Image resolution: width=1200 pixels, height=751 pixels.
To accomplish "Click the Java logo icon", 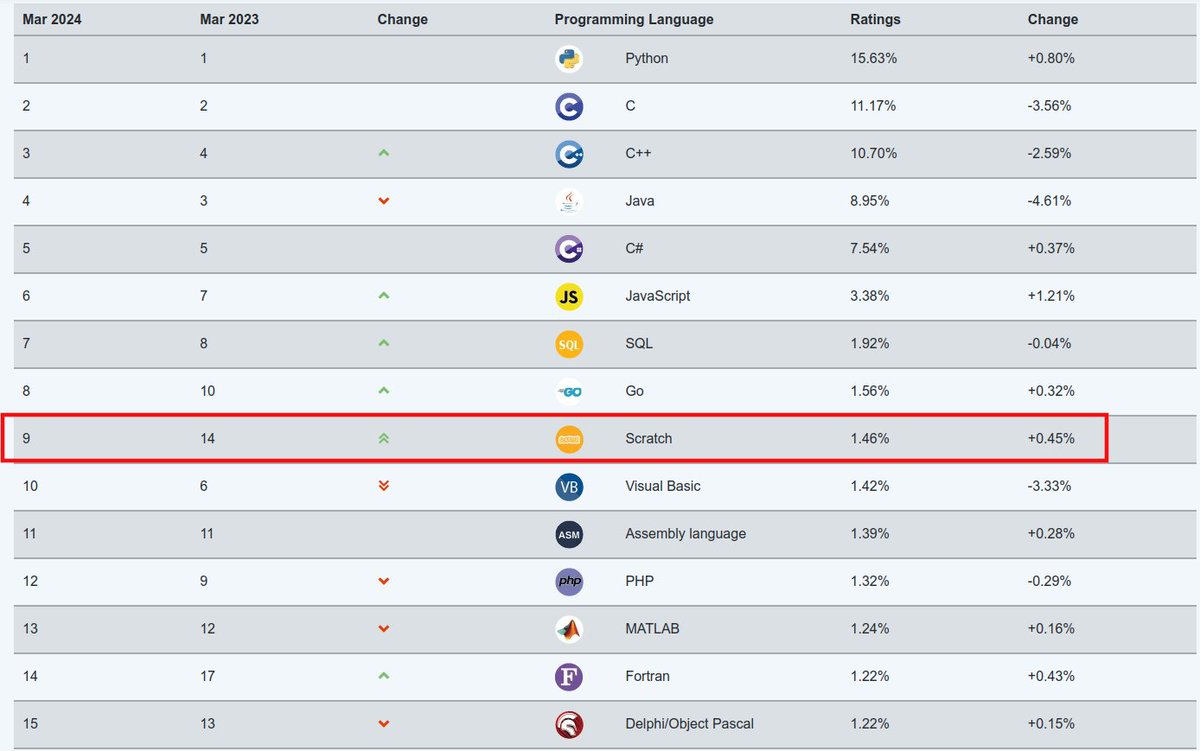I will (569, 201).
